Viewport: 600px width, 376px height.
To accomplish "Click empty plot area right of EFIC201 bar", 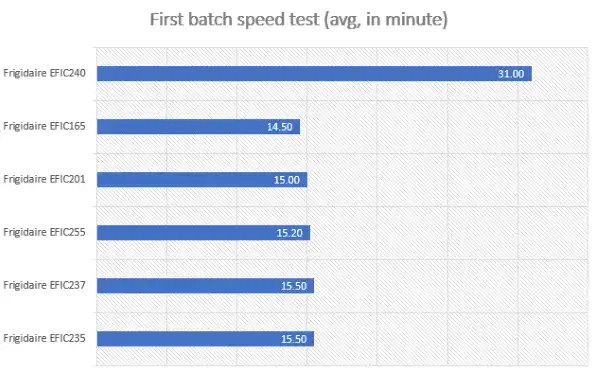I will point(448,180).
